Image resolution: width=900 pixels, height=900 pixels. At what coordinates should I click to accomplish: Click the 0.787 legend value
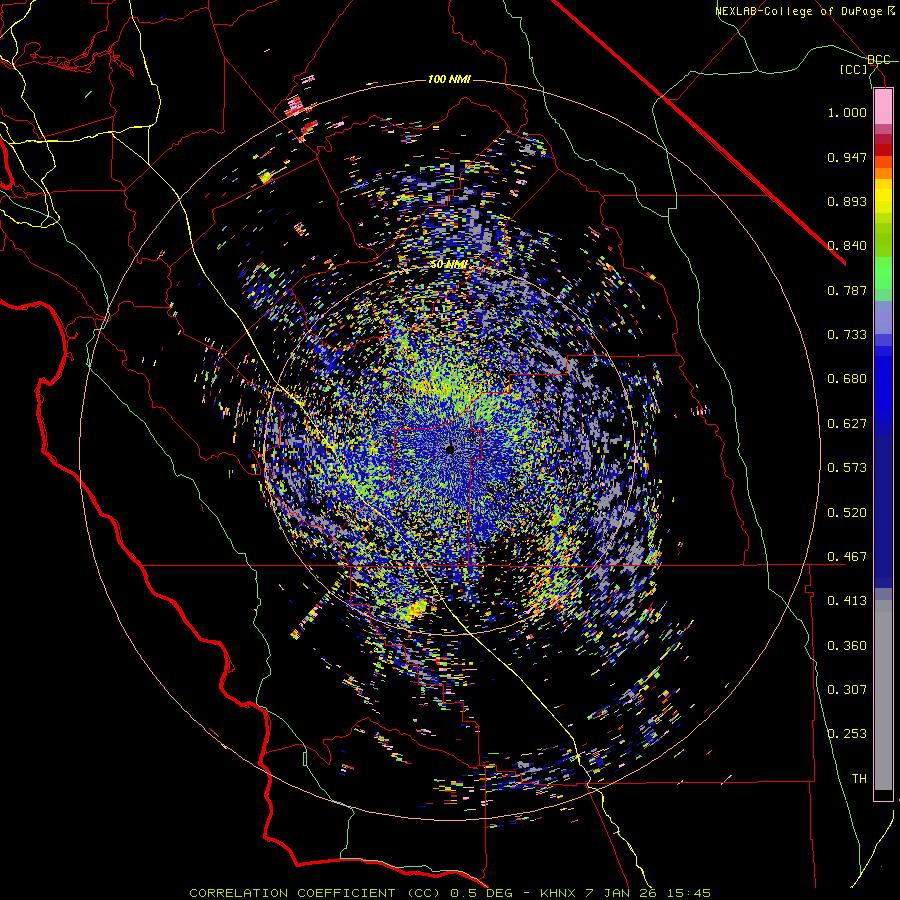click(847, 290)
